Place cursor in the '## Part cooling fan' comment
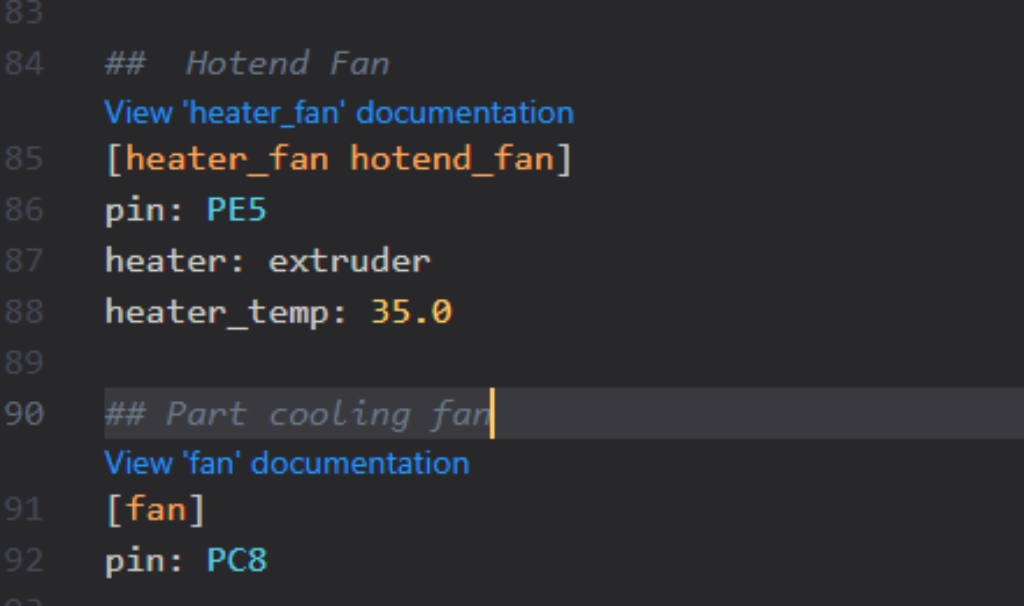The width and height of the screenshot is (1024, 606). (297, 414)
